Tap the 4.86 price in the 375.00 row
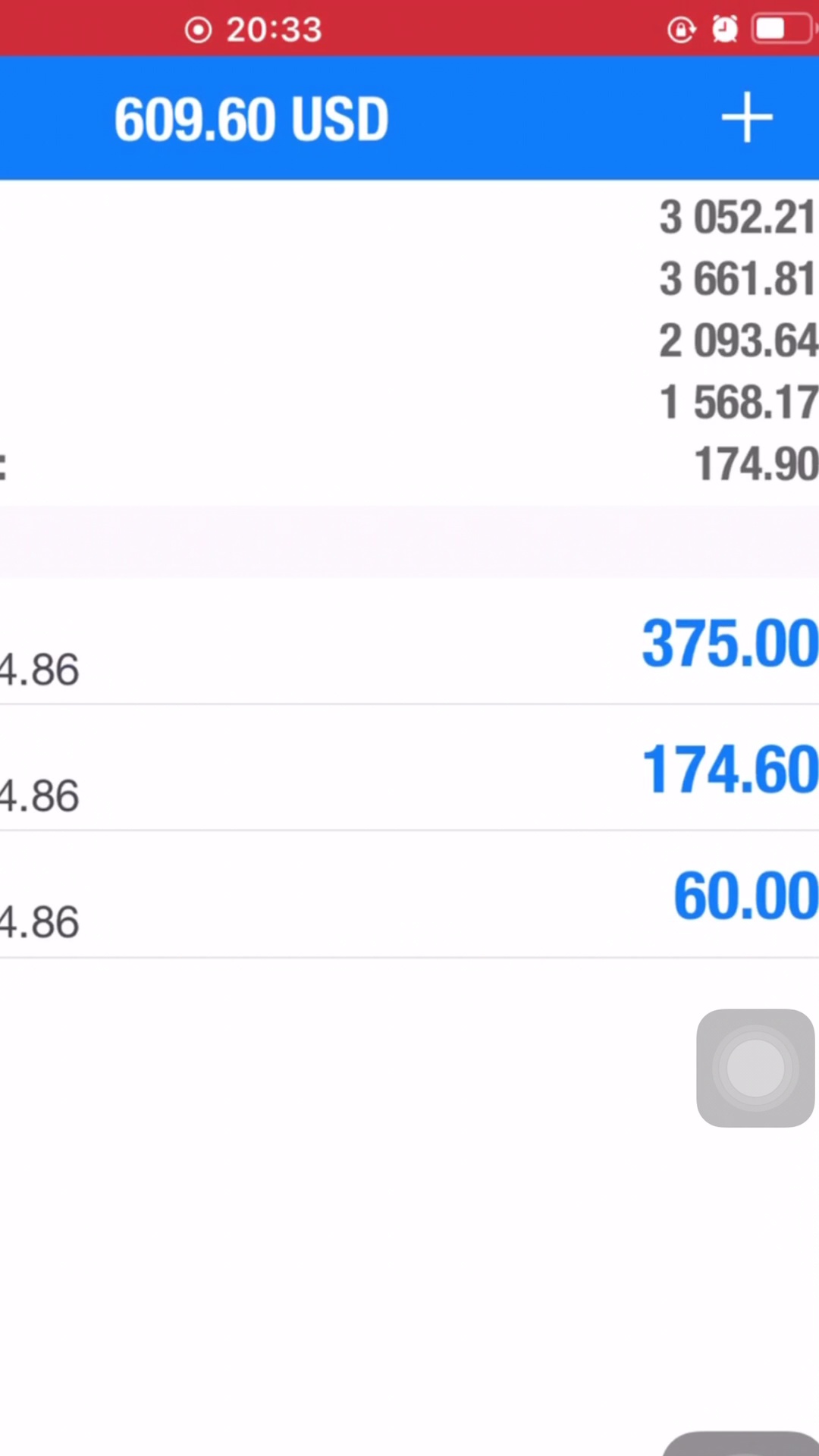The width and height of the screenshot is (819, 1456). point(39,670)
